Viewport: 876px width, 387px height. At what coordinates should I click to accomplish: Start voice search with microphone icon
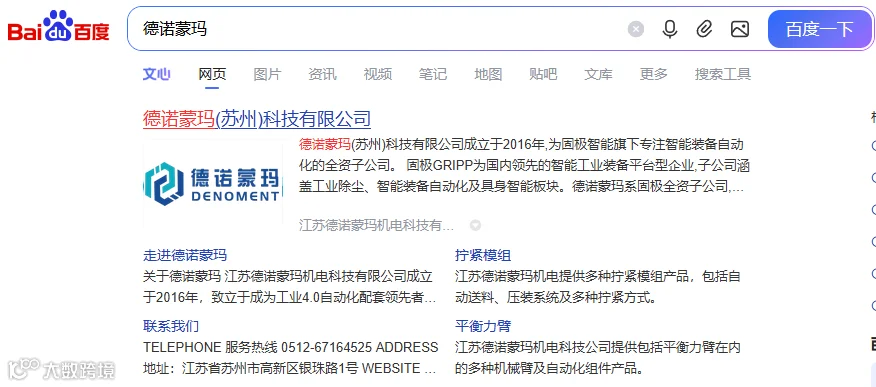click(670, 29)
